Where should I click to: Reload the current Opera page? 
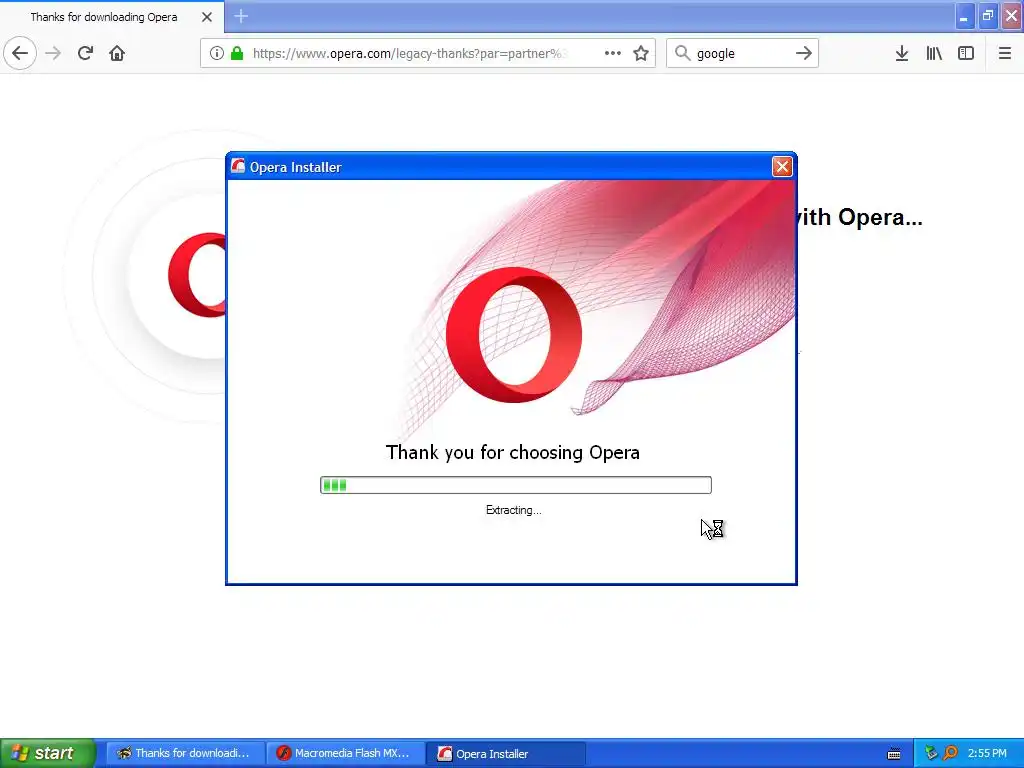(x=85, y=53)
